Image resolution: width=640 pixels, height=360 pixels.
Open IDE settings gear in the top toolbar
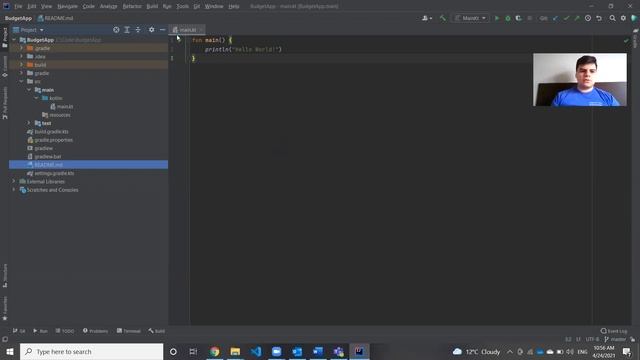pos(623,18)
